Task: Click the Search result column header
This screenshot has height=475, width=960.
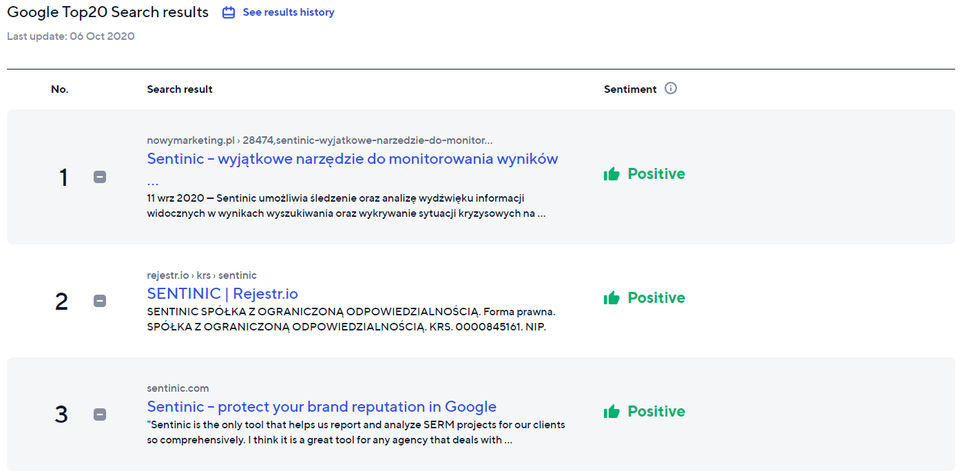Action: click(x=179, y=89)
